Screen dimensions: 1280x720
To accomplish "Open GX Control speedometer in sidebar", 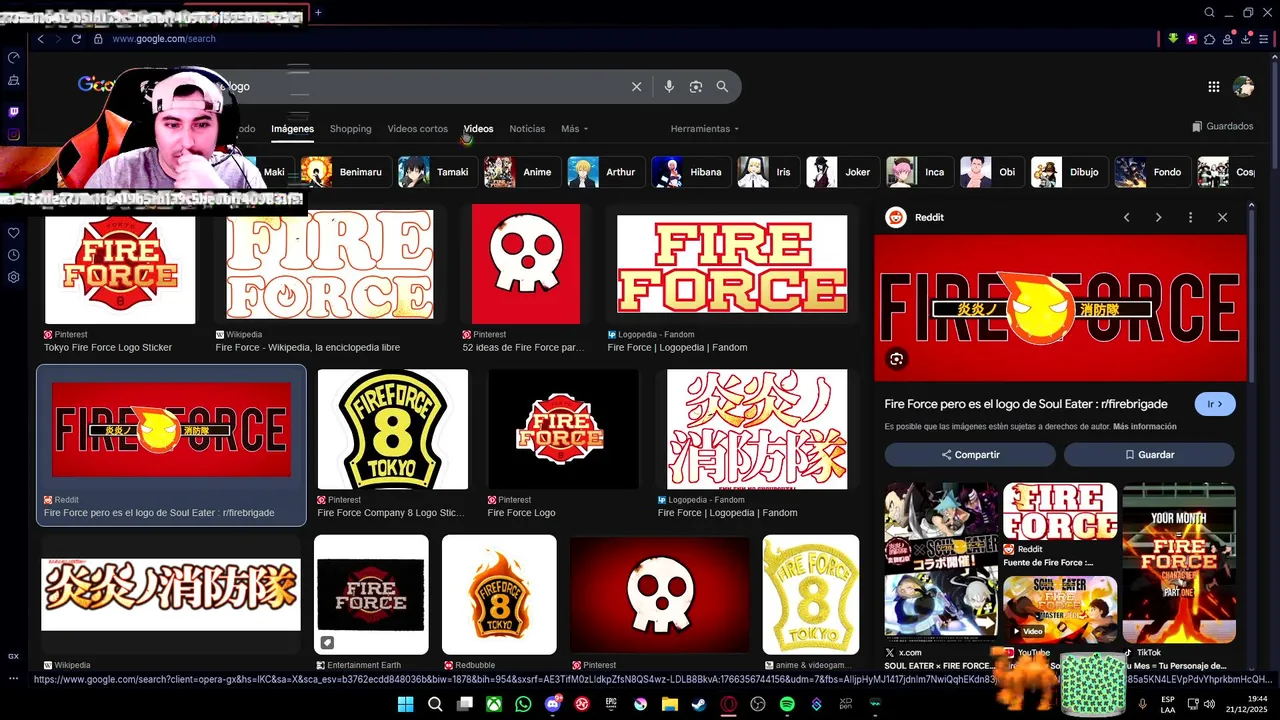I will pyautogui.click(x=13, y=57).
